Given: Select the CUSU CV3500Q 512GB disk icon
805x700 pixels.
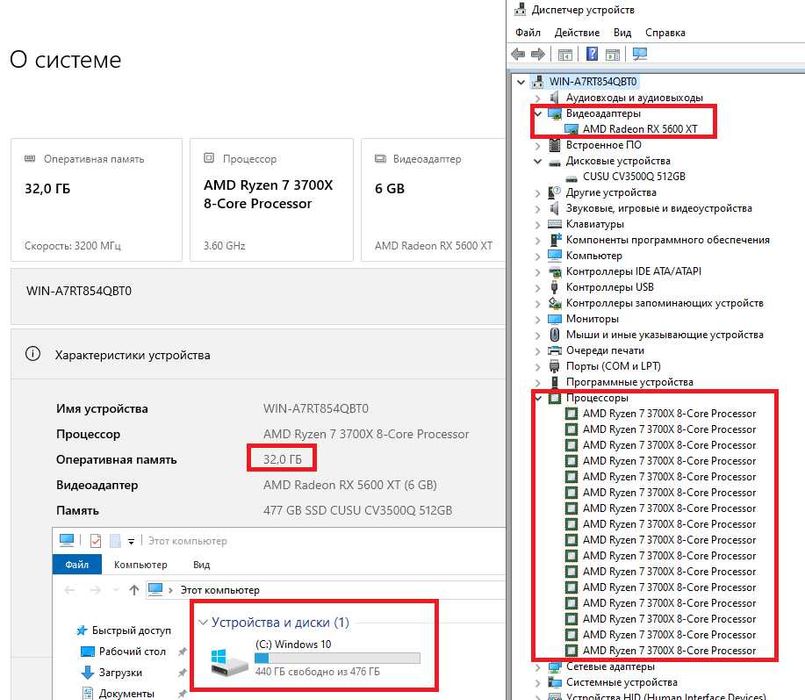Looking at the screenshot, I should [x=571, y=177].
